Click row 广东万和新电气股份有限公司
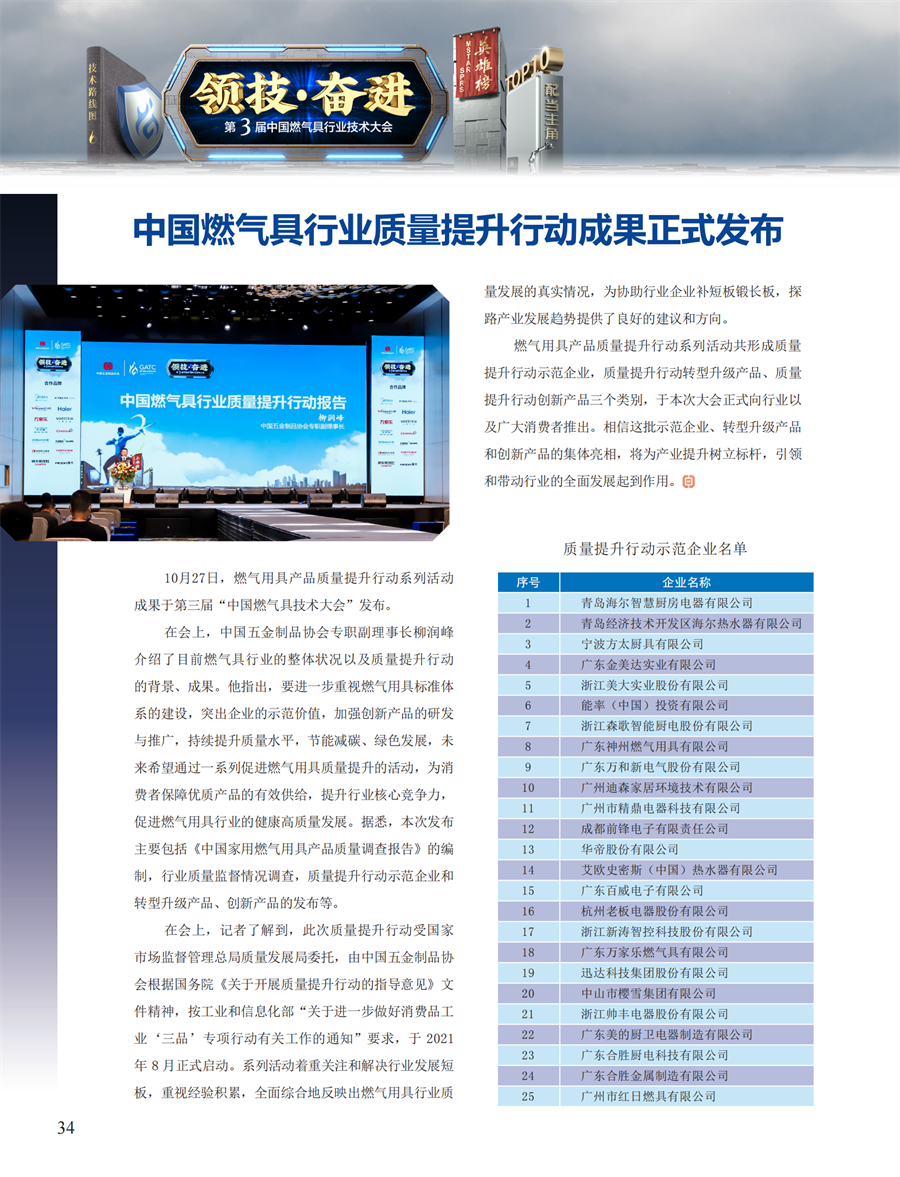The image size is (900, 1177). coord(655,767)
